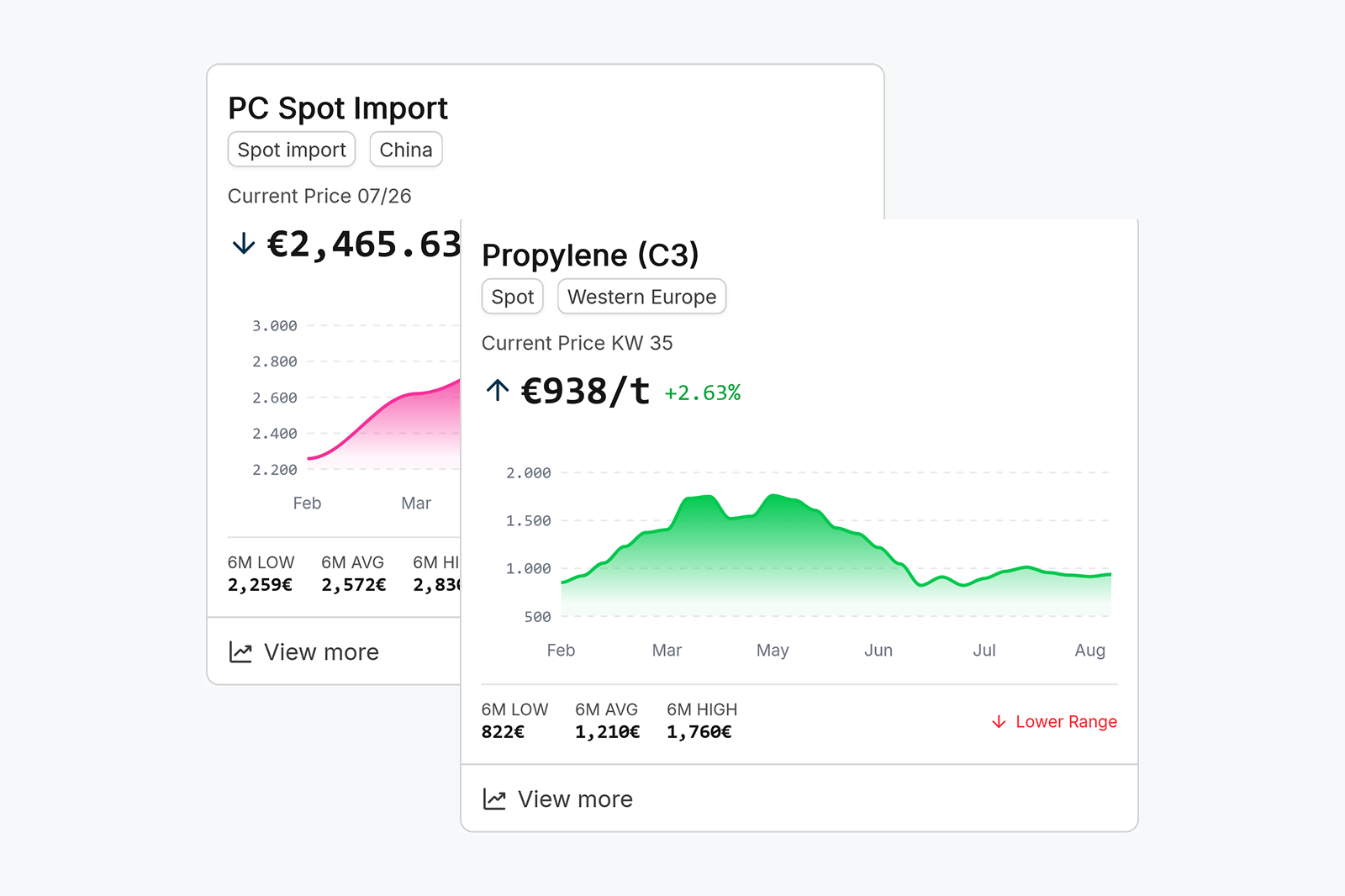1345x896 pixels.
Task: Click the 3.000 axis label on PC chart
Action: 275,326
